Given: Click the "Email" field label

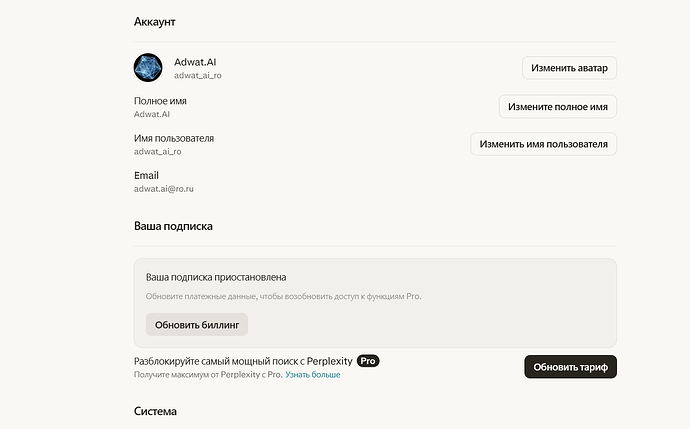Looking at the screenshot, I should click(146, 175).
